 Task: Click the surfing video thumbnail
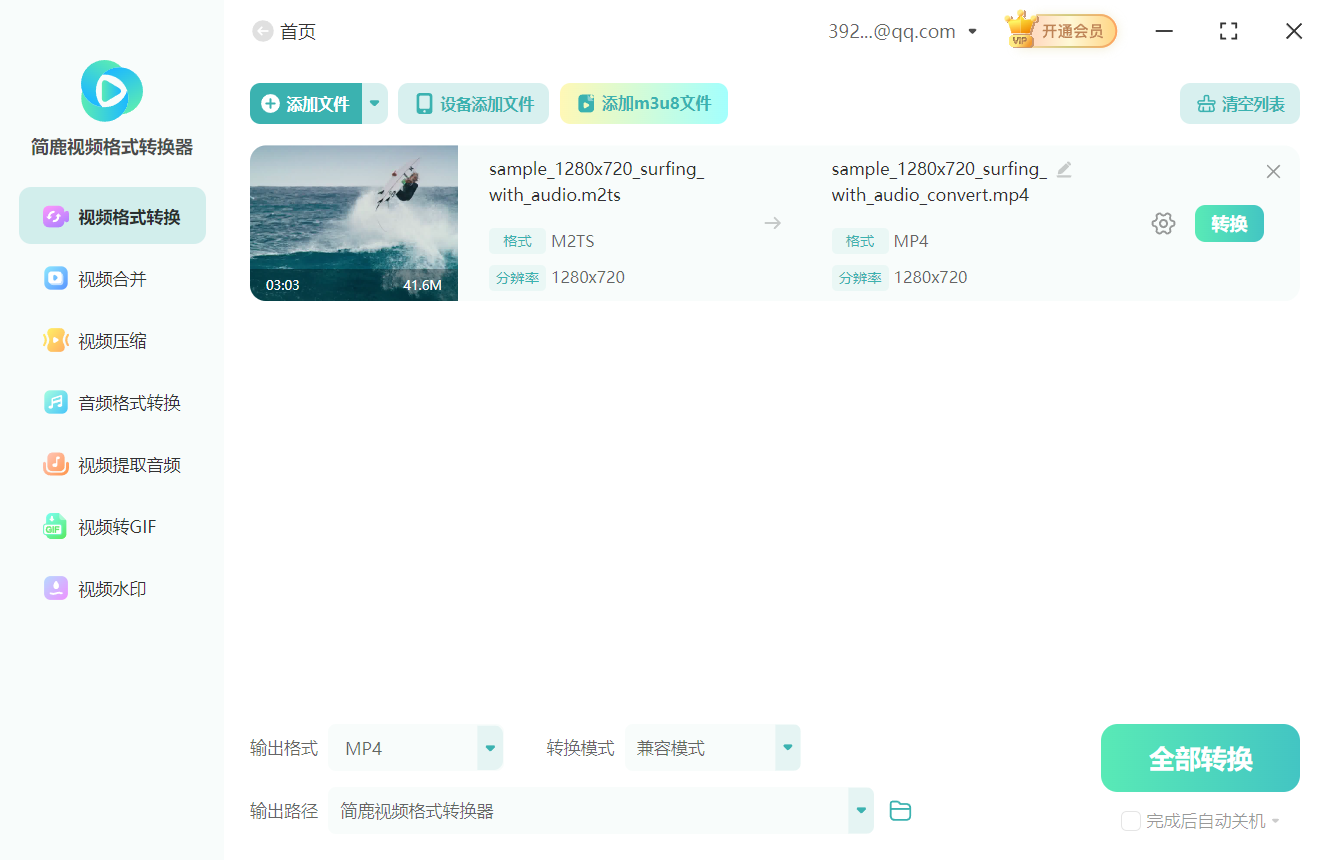[354, 223]
